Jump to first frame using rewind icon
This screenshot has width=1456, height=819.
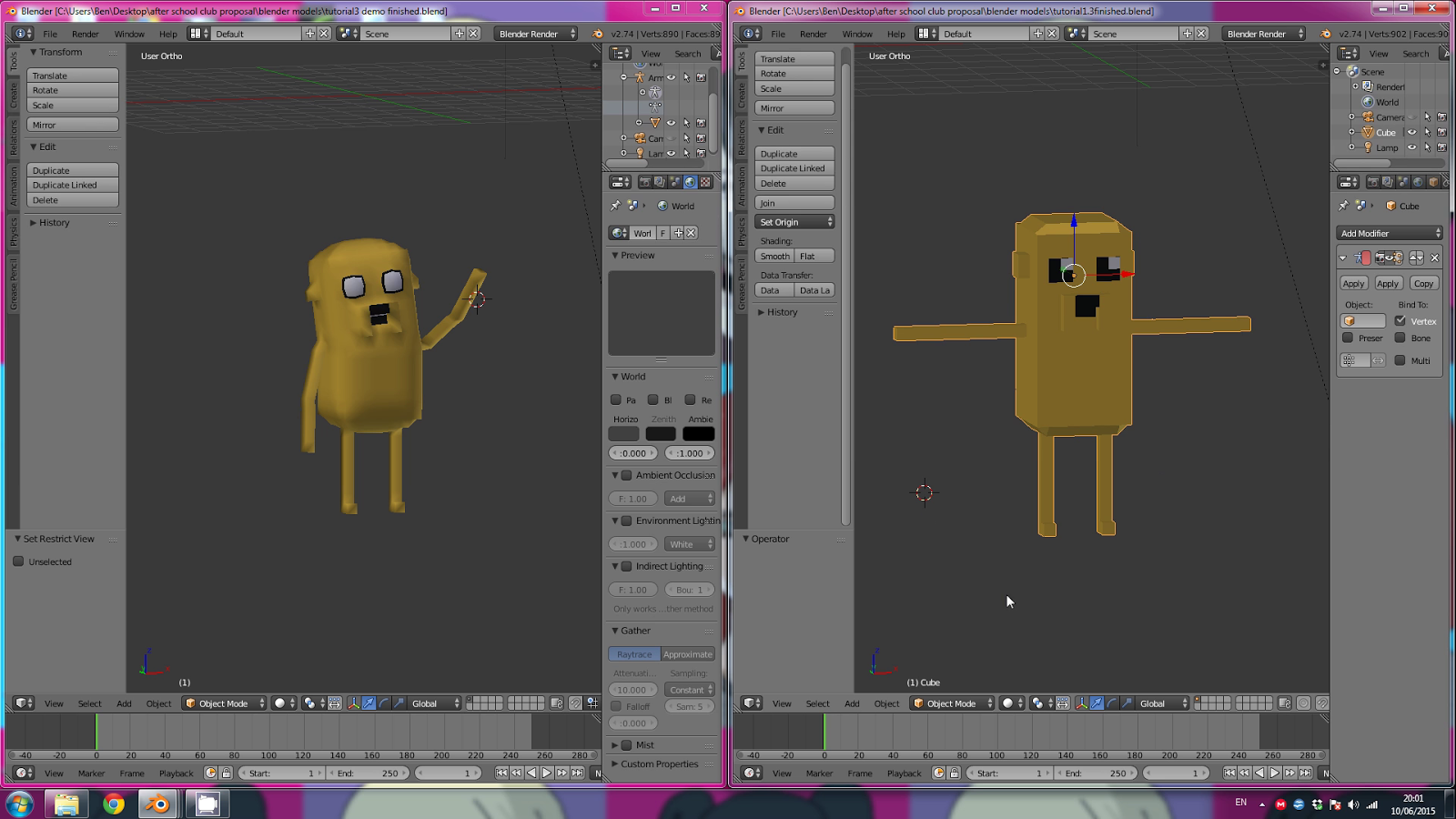502,773
